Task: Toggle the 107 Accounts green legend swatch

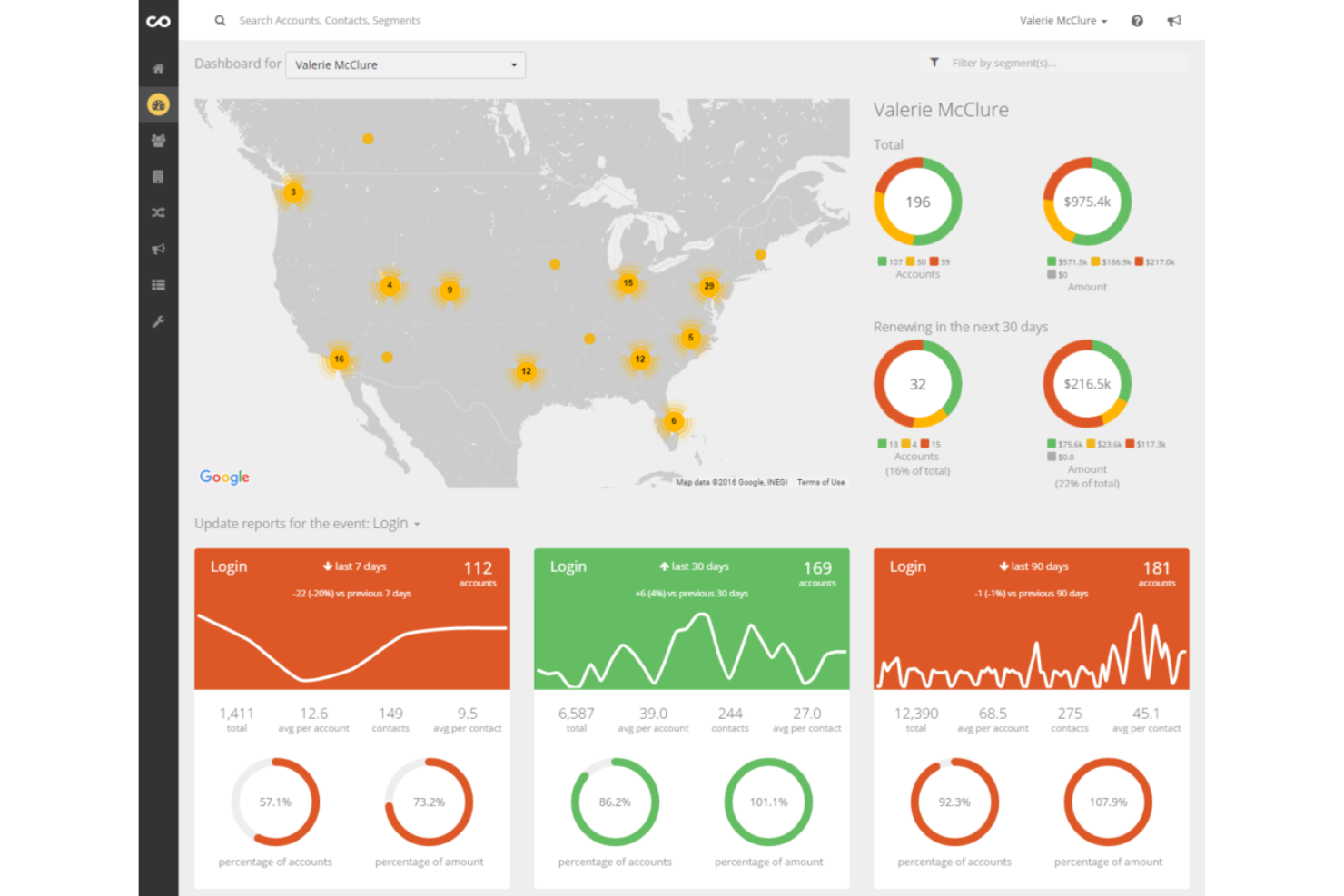Action: click(884, 261)
